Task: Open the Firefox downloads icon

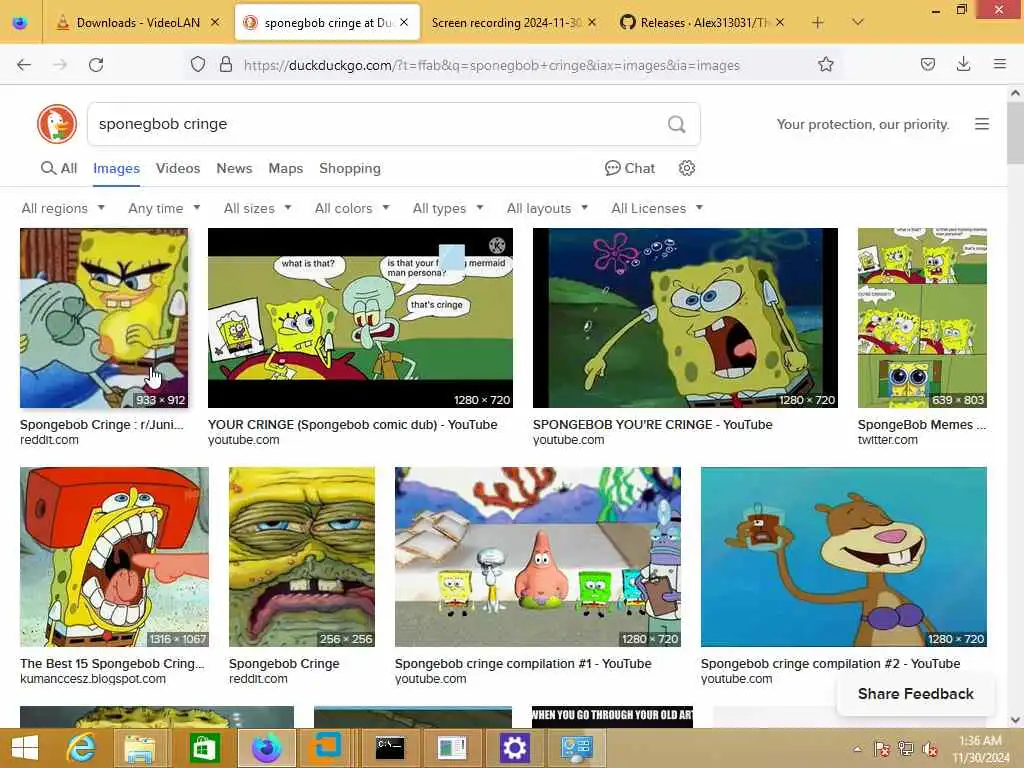Action: (x=963, y=65)
